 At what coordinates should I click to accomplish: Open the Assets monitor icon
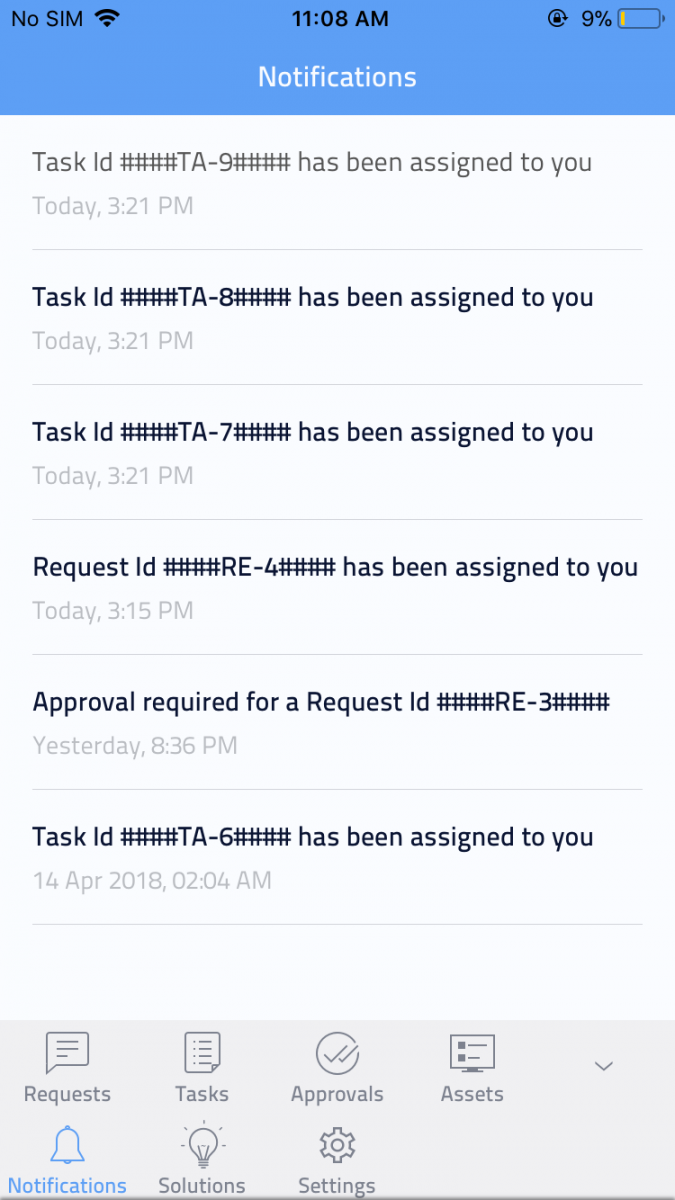[472, 1053]
